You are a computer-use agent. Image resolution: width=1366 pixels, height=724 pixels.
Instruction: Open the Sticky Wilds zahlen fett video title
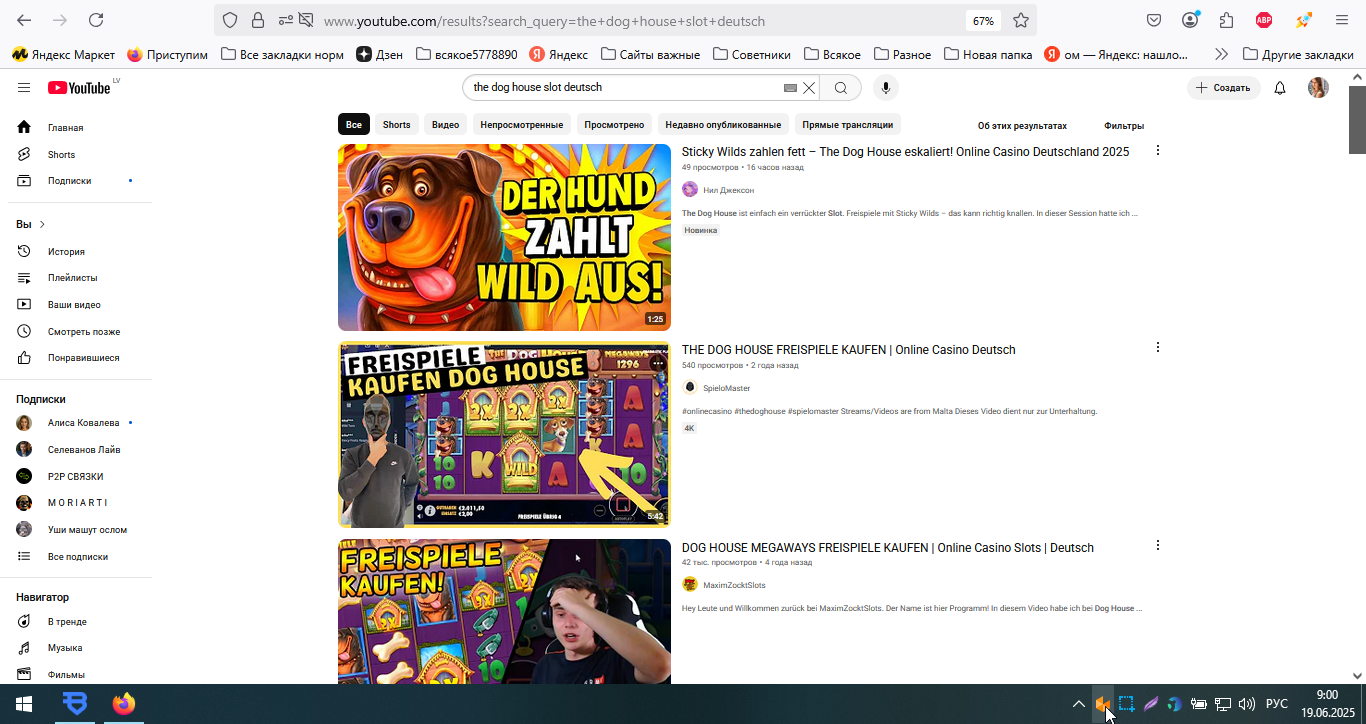(905, 152)
